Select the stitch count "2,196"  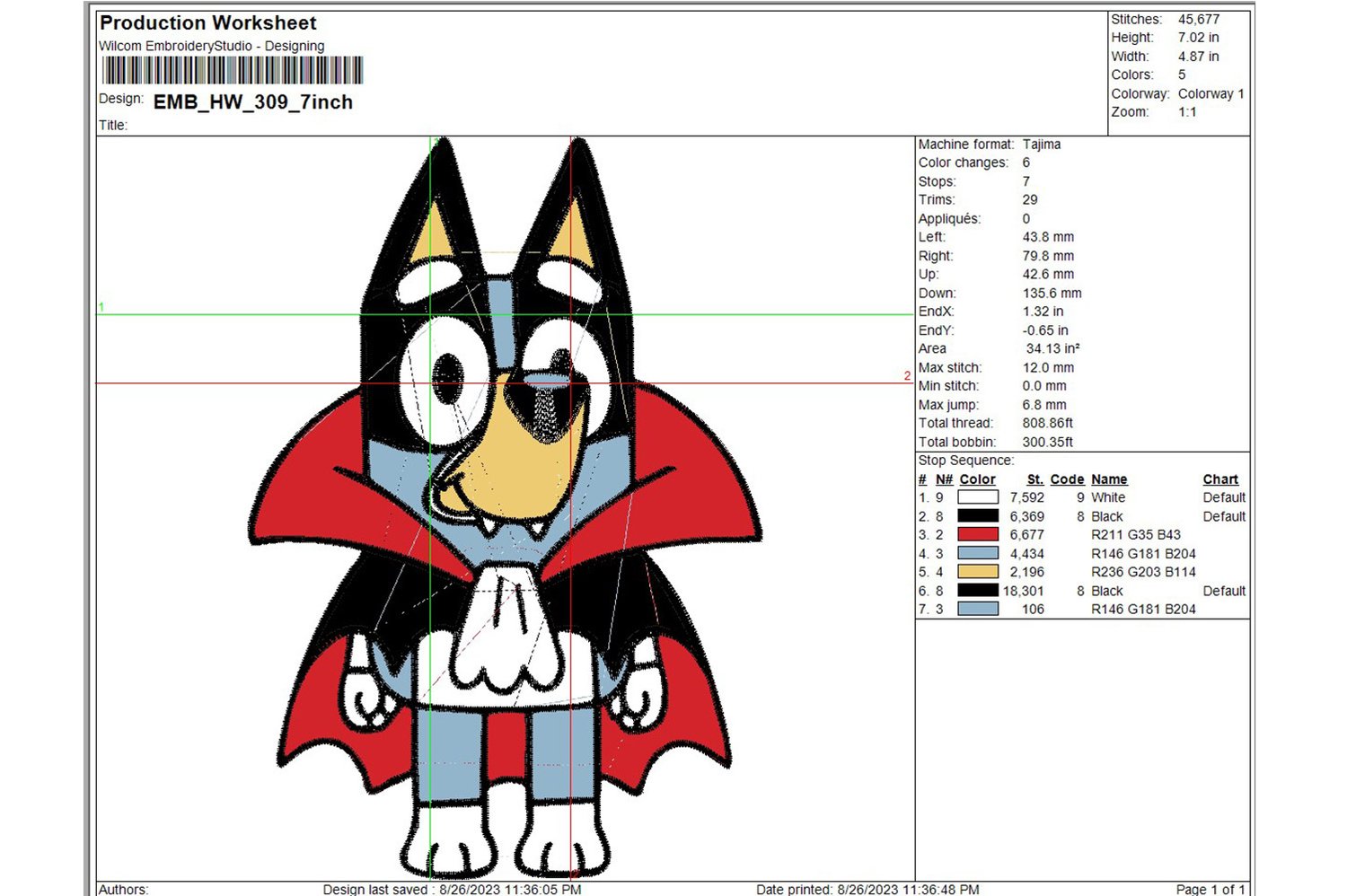[x=1027, y=572]
